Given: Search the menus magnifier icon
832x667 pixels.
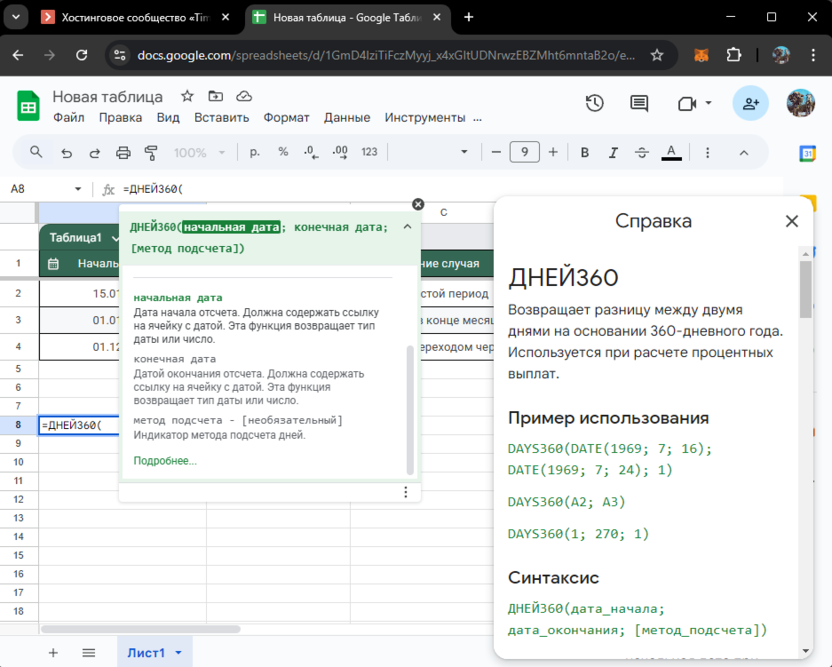Looking at the screenshot, I should [36, 152].
